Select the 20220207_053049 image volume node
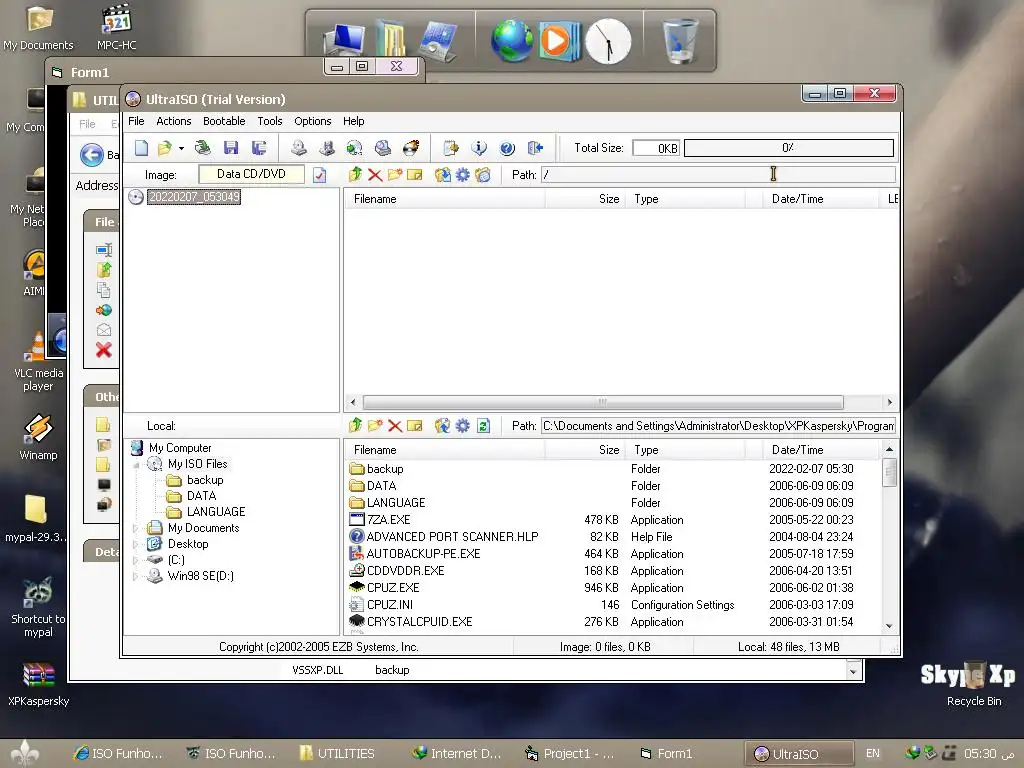Viewport: 1024px width, 768px height. 194,197
